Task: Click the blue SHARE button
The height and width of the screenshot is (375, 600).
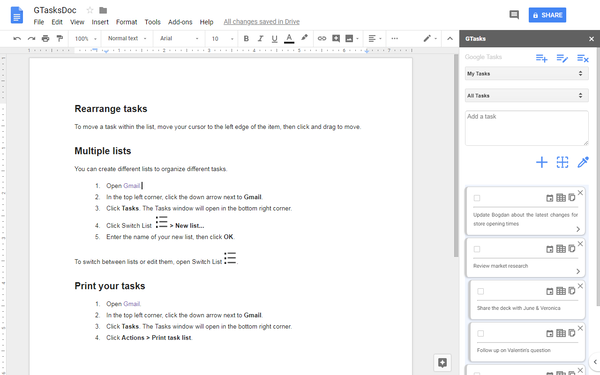Action: pos(547,15)
